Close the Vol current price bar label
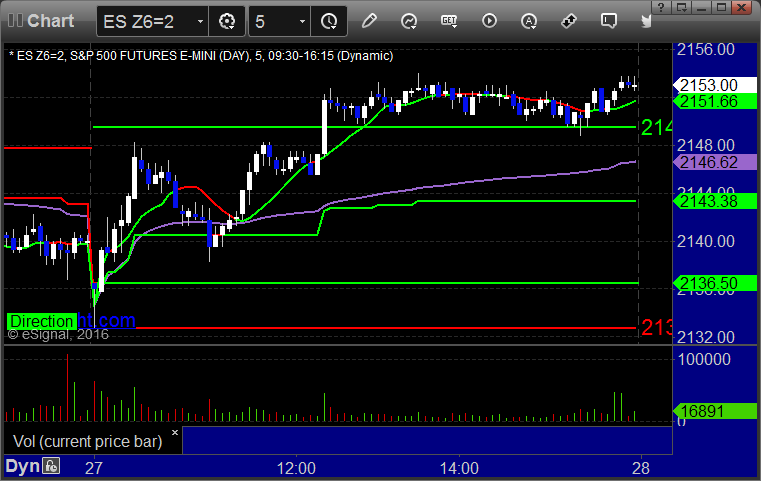 175,432
